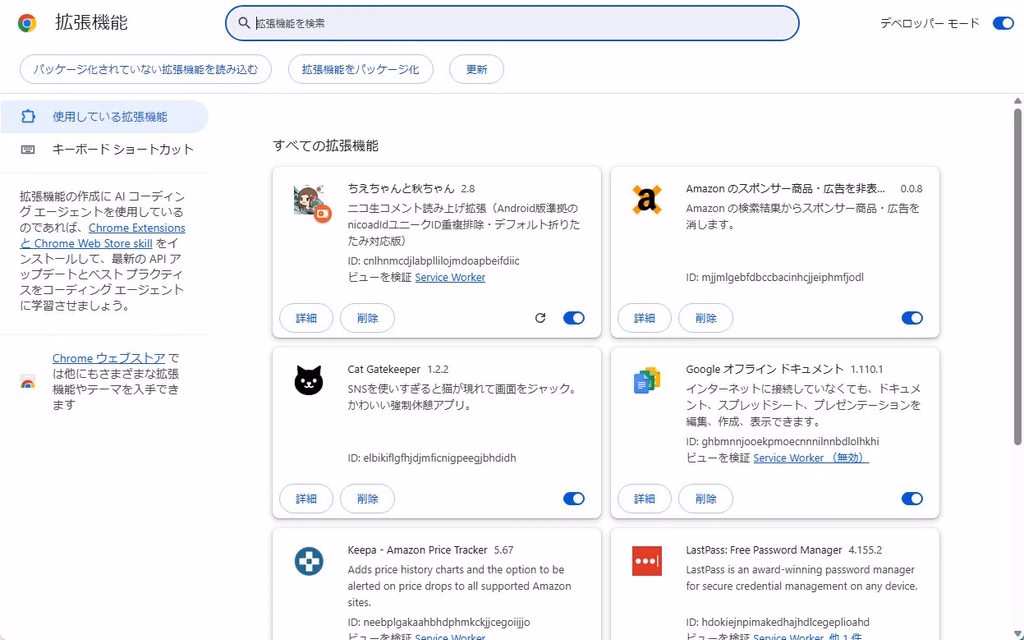Viewport: 1024px width, 640px height.
Task: Click 拡張機能をパッケージ化 button
Action: point(360,69)
